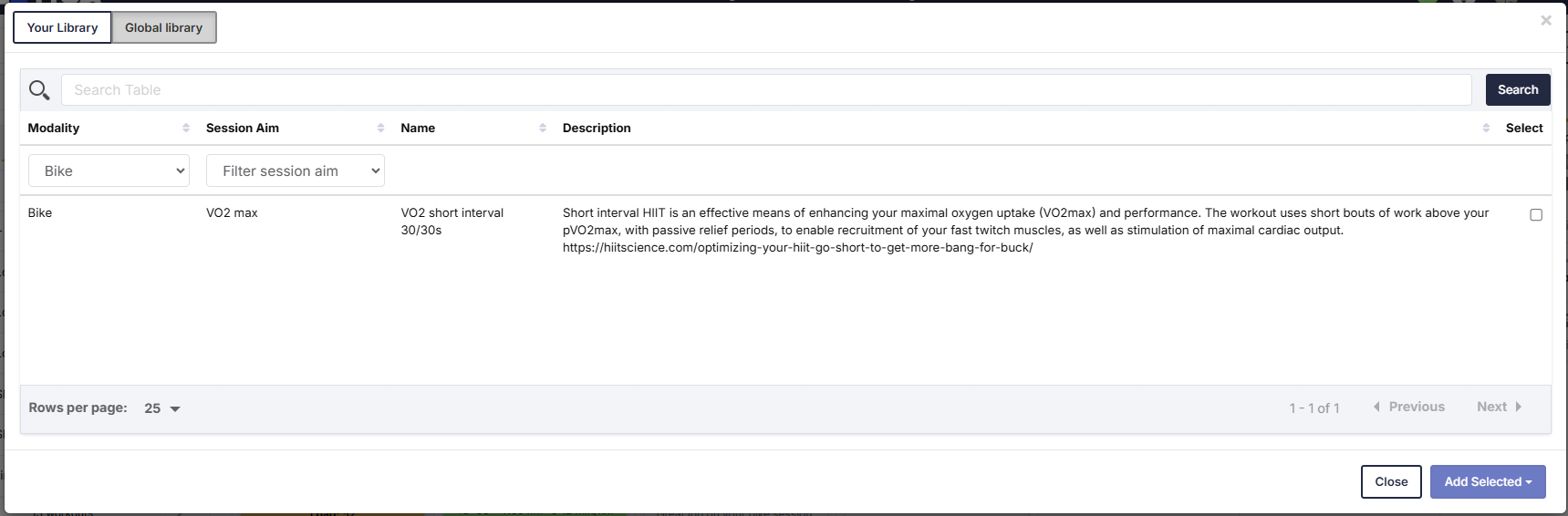
Task: Sort by the Modality column arrows
Action: [x=186, y=129]
